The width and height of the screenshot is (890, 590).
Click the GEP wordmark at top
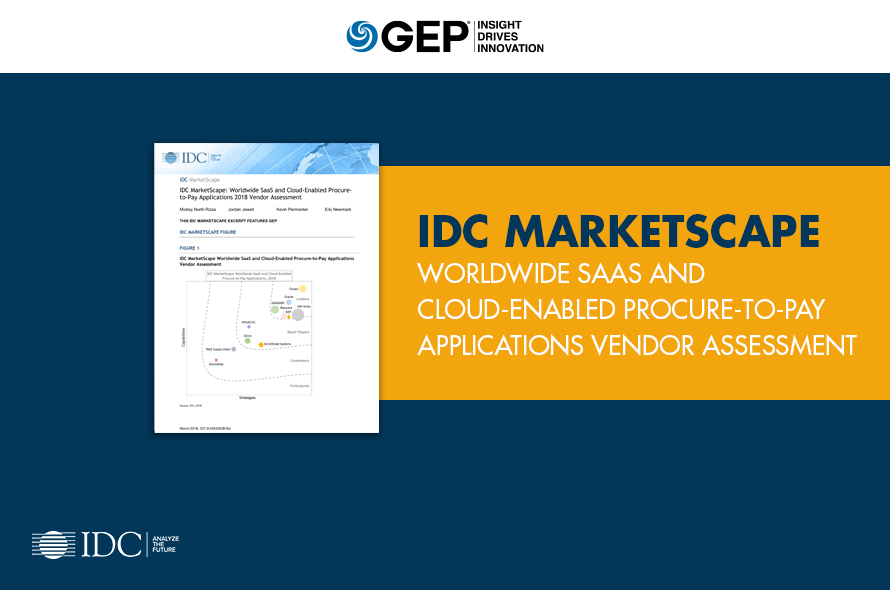point(425,37)
